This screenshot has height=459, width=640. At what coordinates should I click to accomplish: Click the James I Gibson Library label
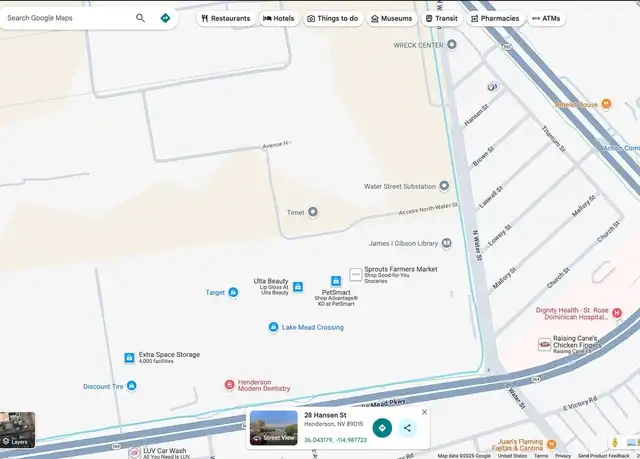coord(403,243)
